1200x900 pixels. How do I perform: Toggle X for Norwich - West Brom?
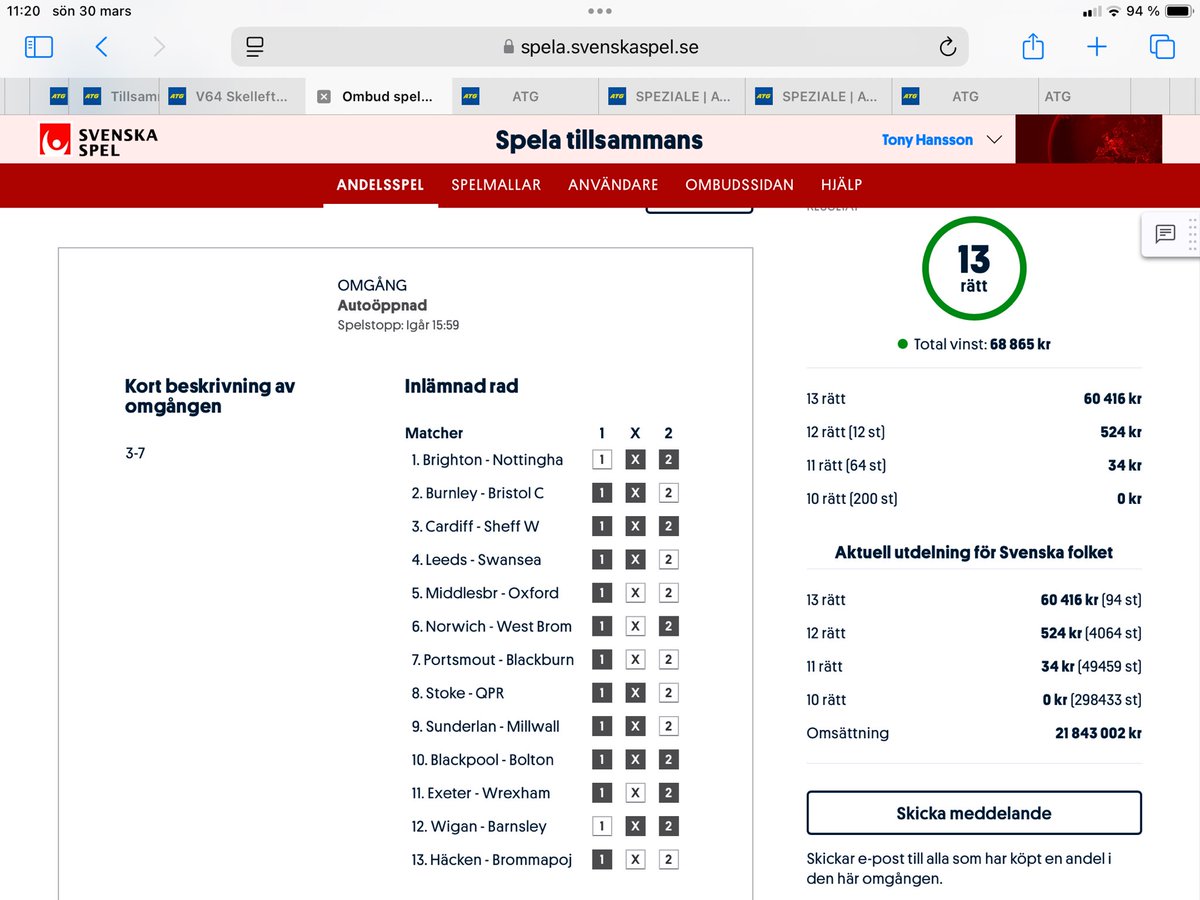635,626
